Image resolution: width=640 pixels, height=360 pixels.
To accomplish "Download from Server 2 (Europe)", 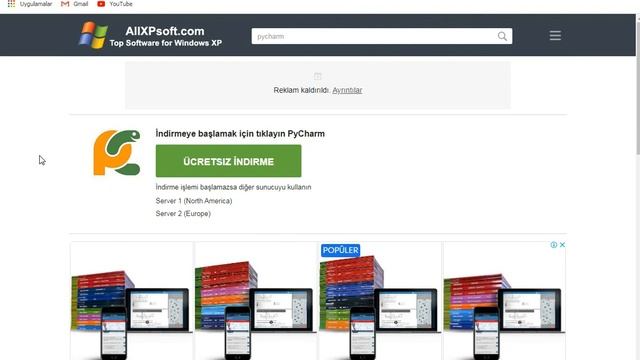I will pyautogui.click(x=183, y=213).
